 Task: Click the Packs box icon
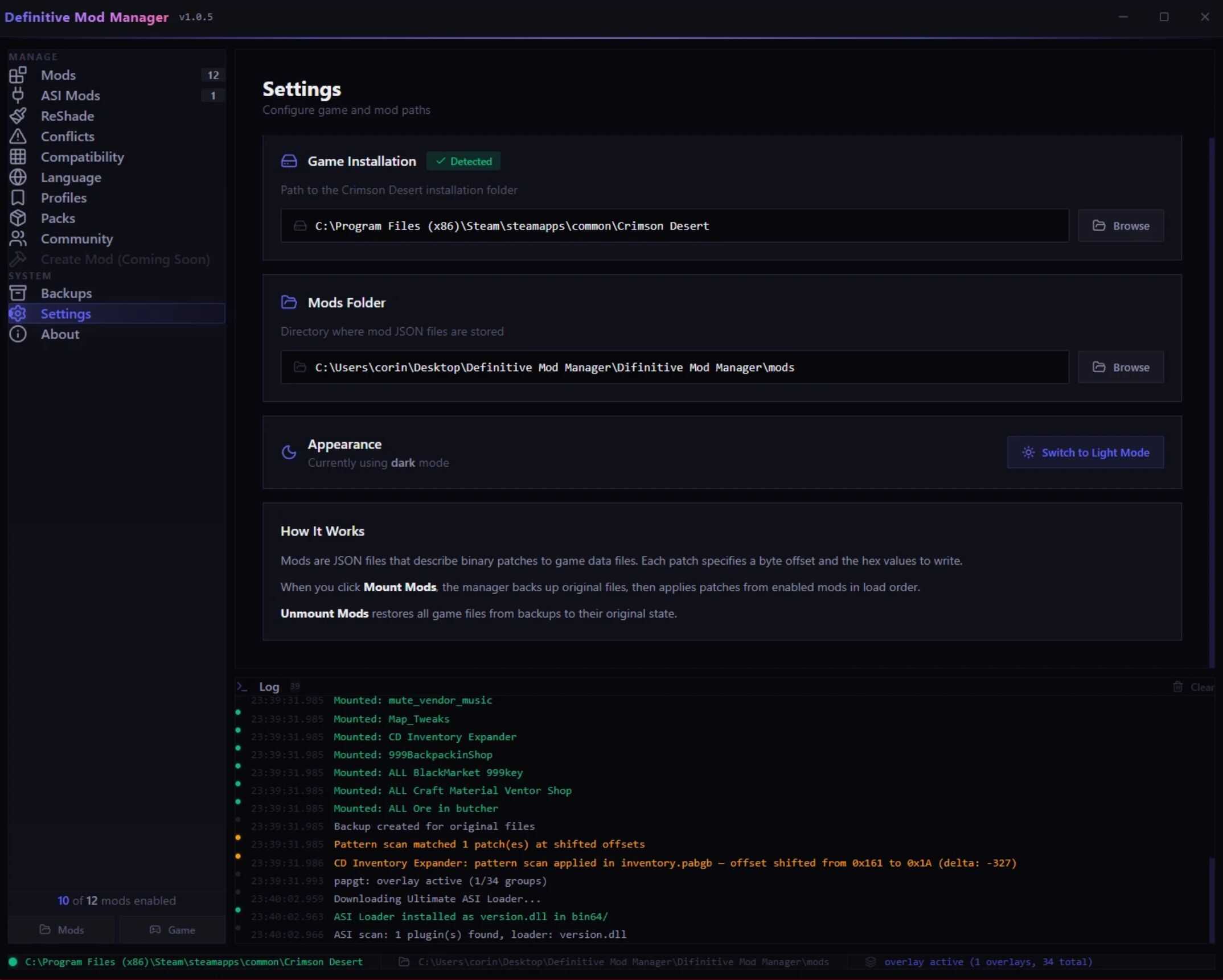click(18, 218)
